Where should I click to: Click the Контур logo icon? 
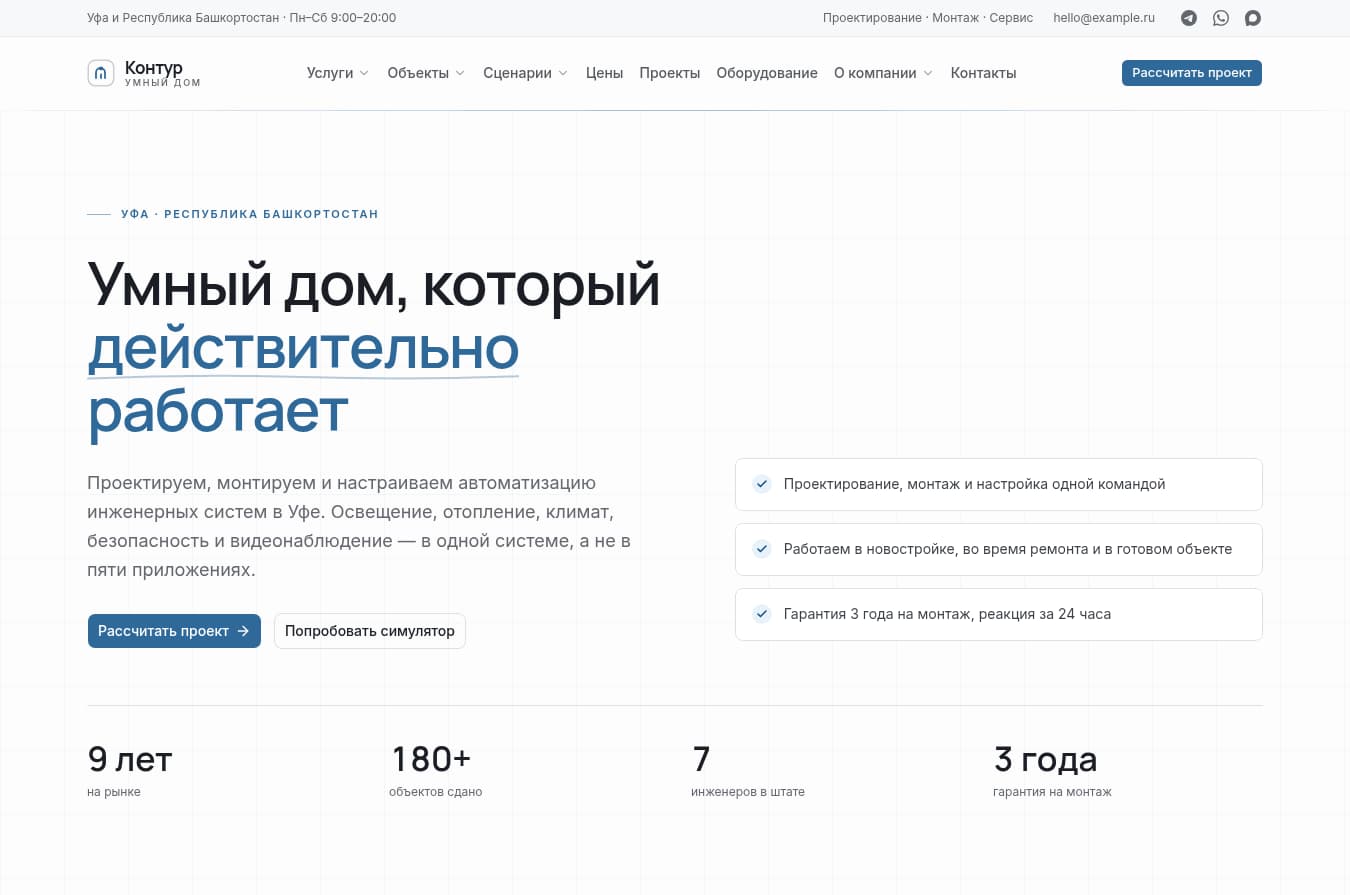tap(101, 73)
